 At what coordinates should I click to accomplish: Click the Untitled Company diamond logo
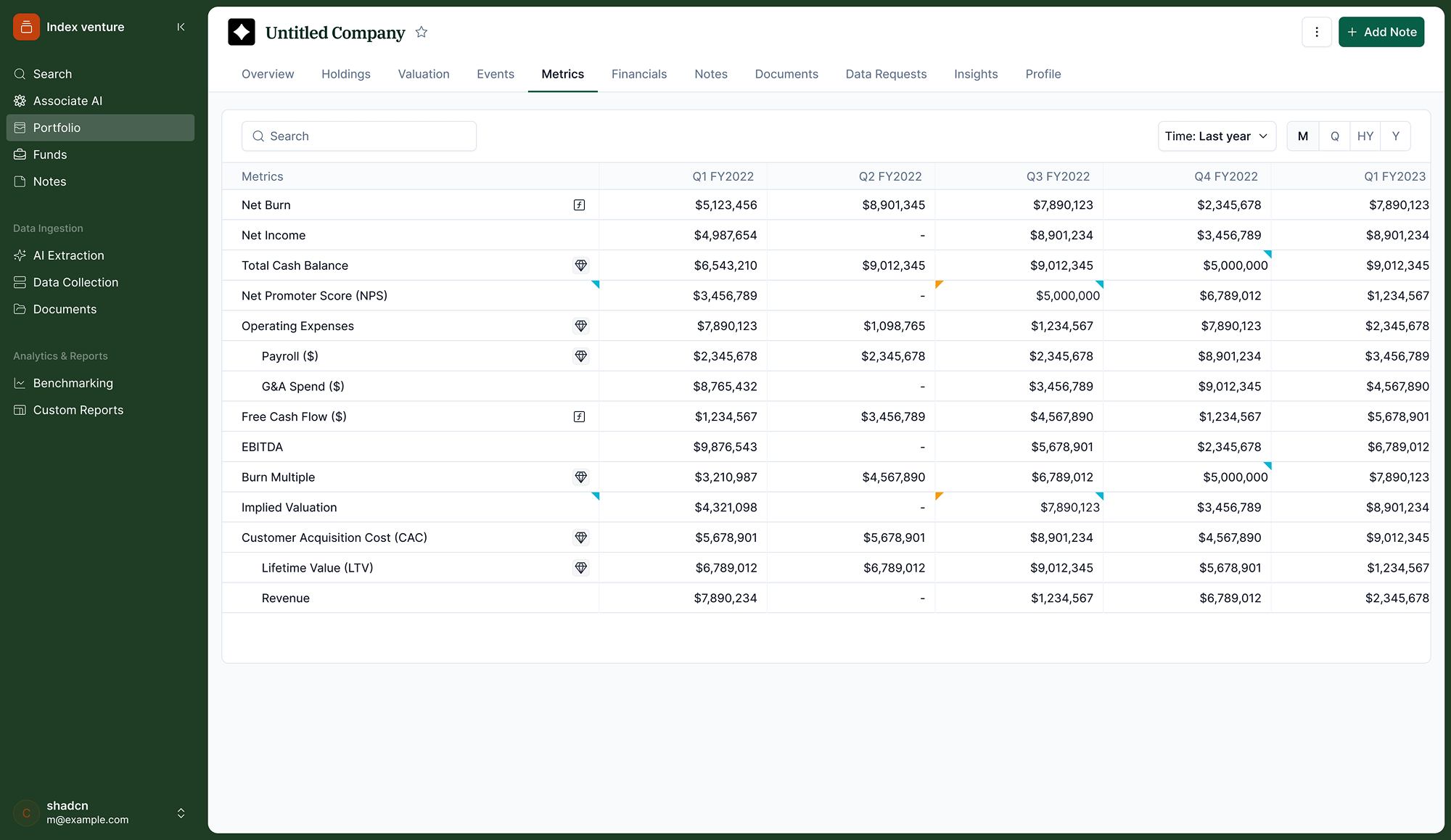tap(242, 32)
